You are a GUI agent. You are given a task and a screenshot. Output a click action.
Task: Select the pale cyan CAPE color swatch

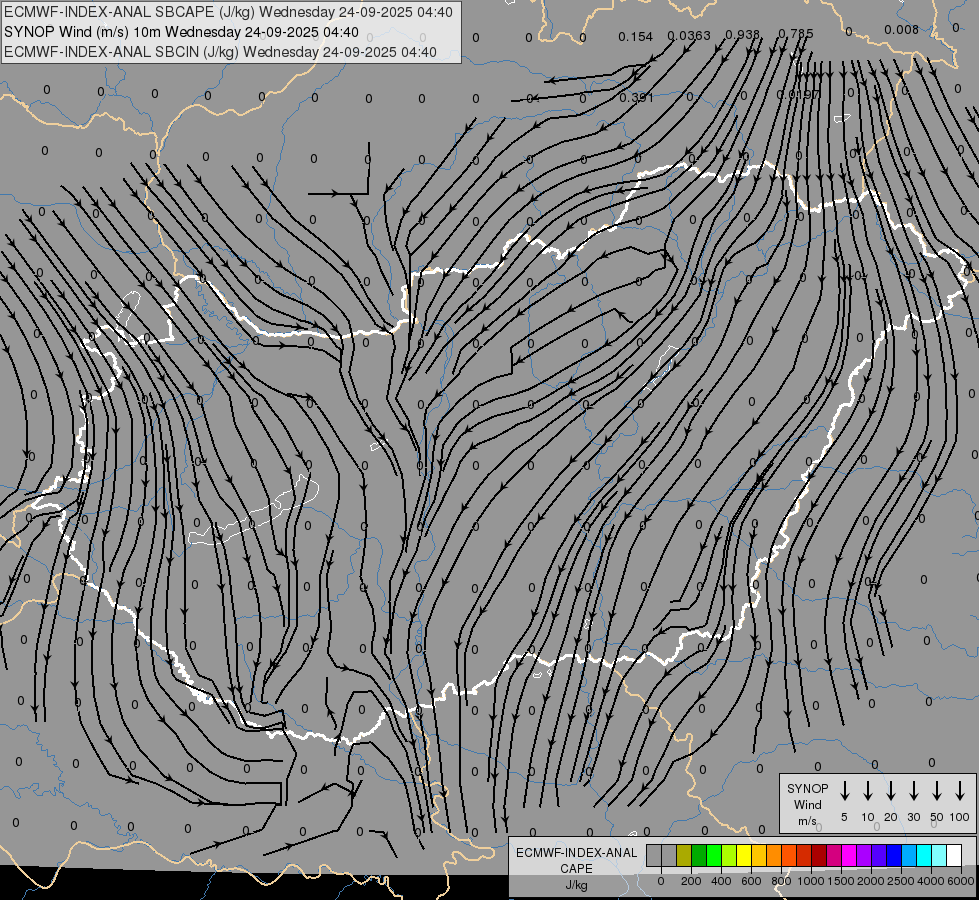(x=938, y=855)
